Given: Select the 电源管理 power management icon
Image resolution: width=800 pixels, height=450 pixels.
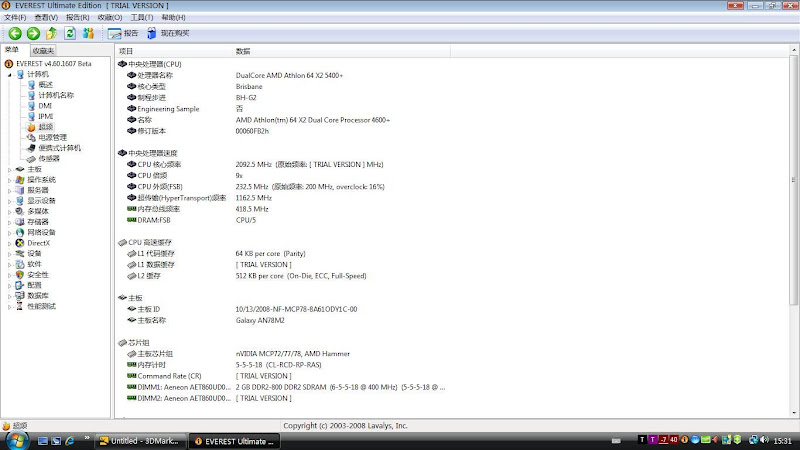Looking at the screenshot, I should click(32, 138).
